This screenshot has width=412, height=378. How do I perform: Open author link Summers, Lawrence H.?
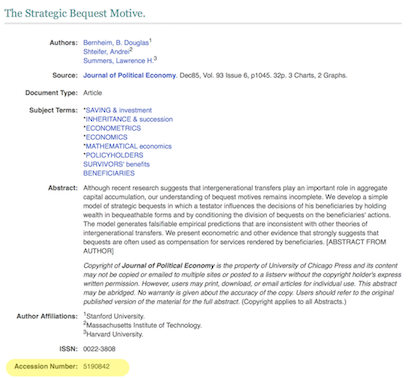click(118, 61)
